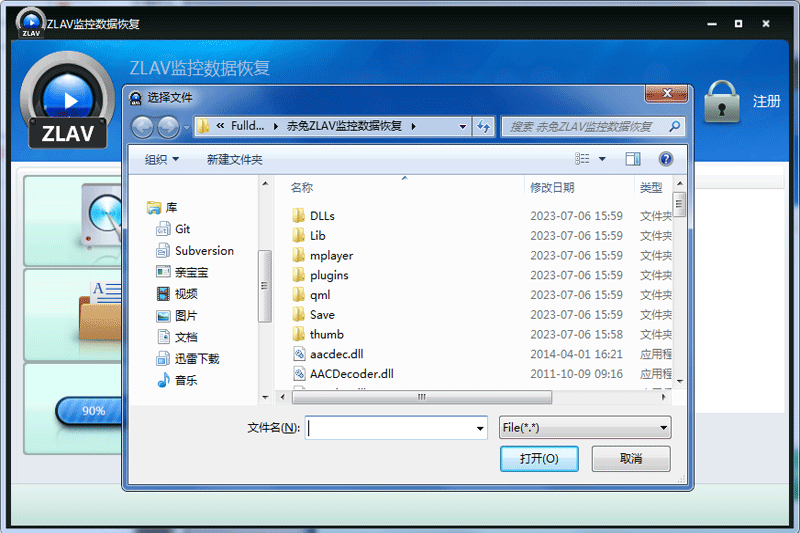
Task: Click the 取消 button
Action: click(631, 459)
